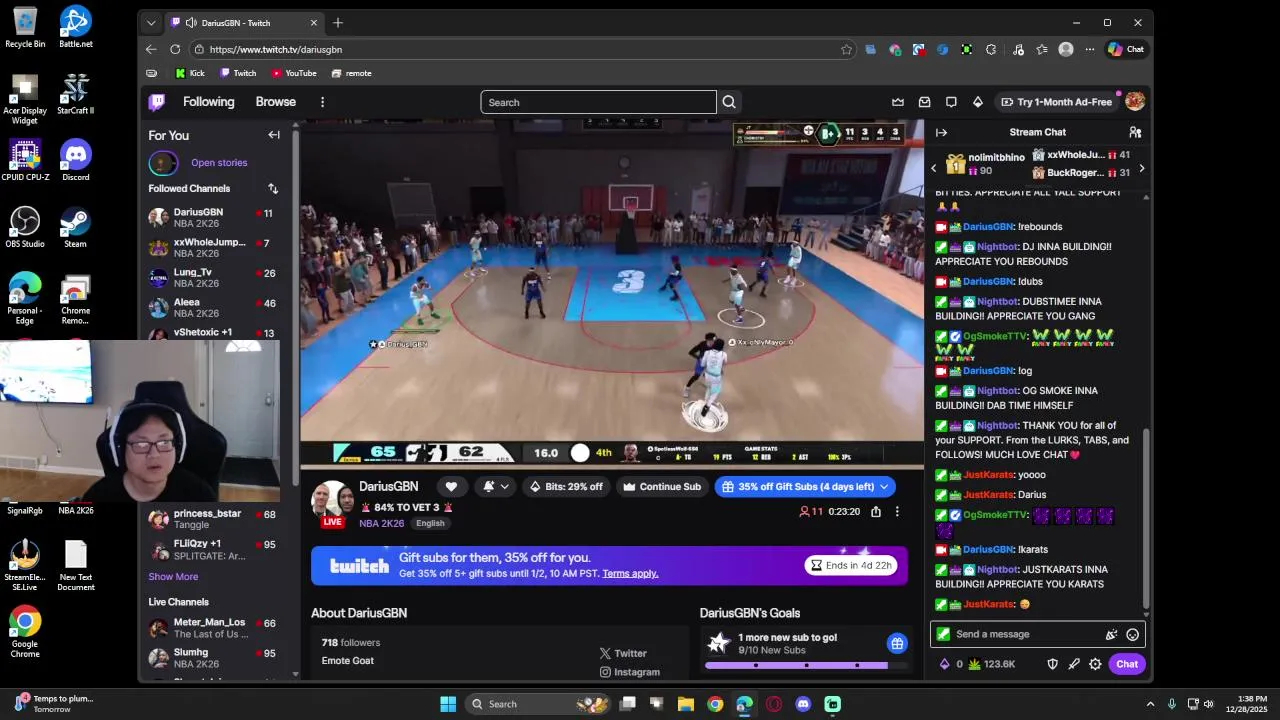Open notification bell dropdown
The width and height of the screenshot is (1280, 720).
496,487
